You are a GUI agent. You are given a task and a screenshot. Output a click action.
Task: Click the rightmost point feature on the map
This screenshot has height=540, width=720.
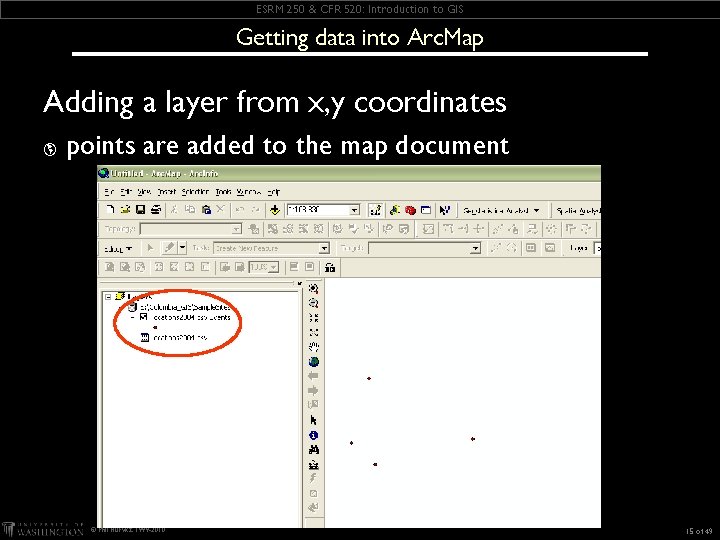click(x=472, y=439)
